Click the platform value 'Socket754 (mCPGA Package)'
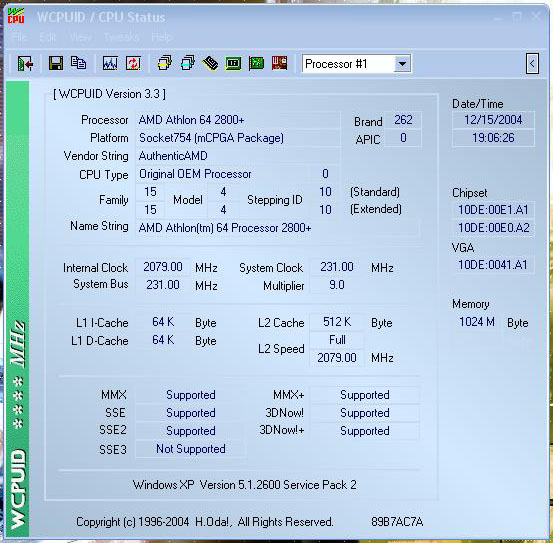Screen dimensions: 553x543 (x=238, y=138)
